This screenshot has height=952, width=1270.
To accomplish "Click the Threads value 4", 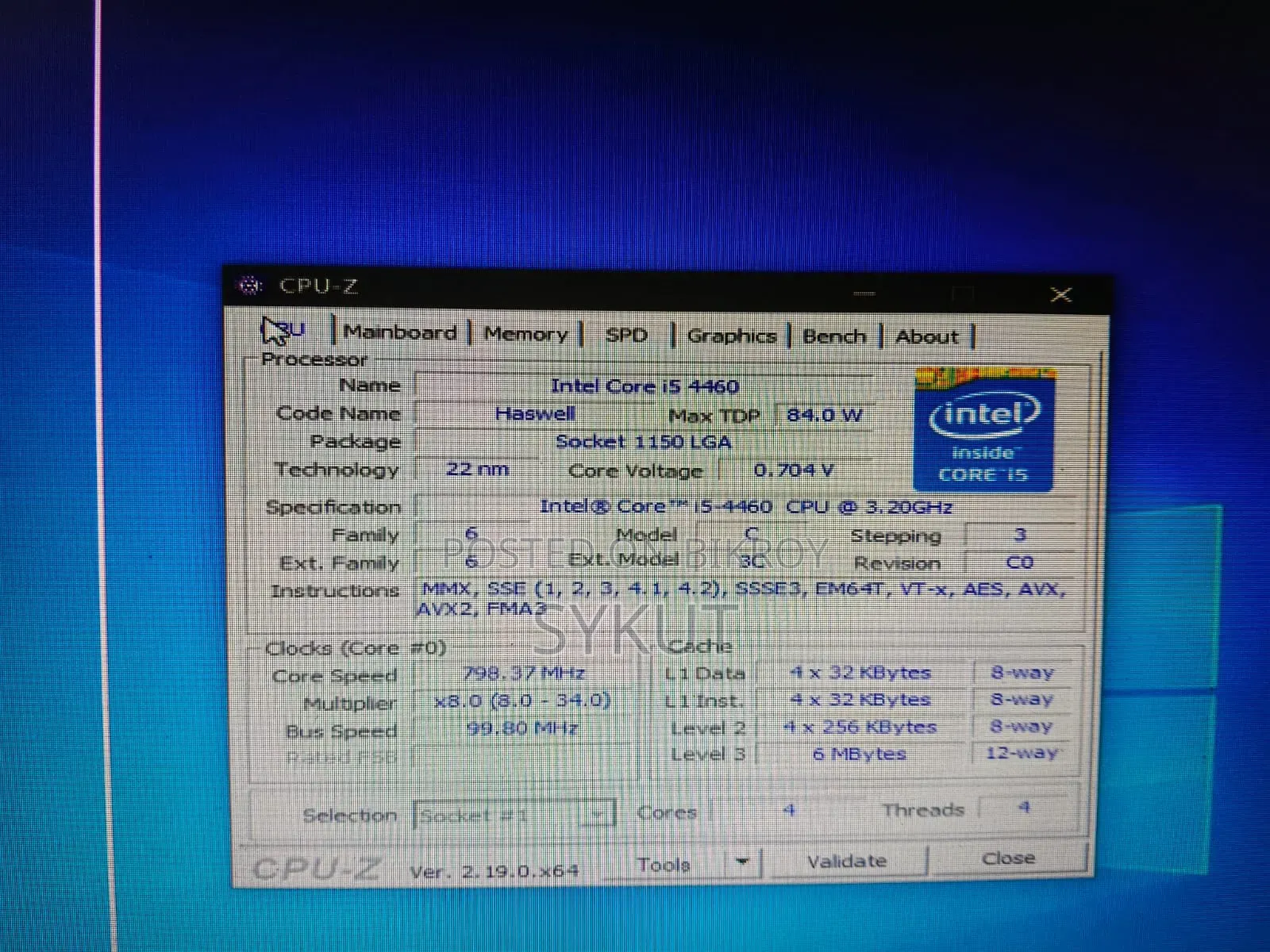I will point(1024,808).
